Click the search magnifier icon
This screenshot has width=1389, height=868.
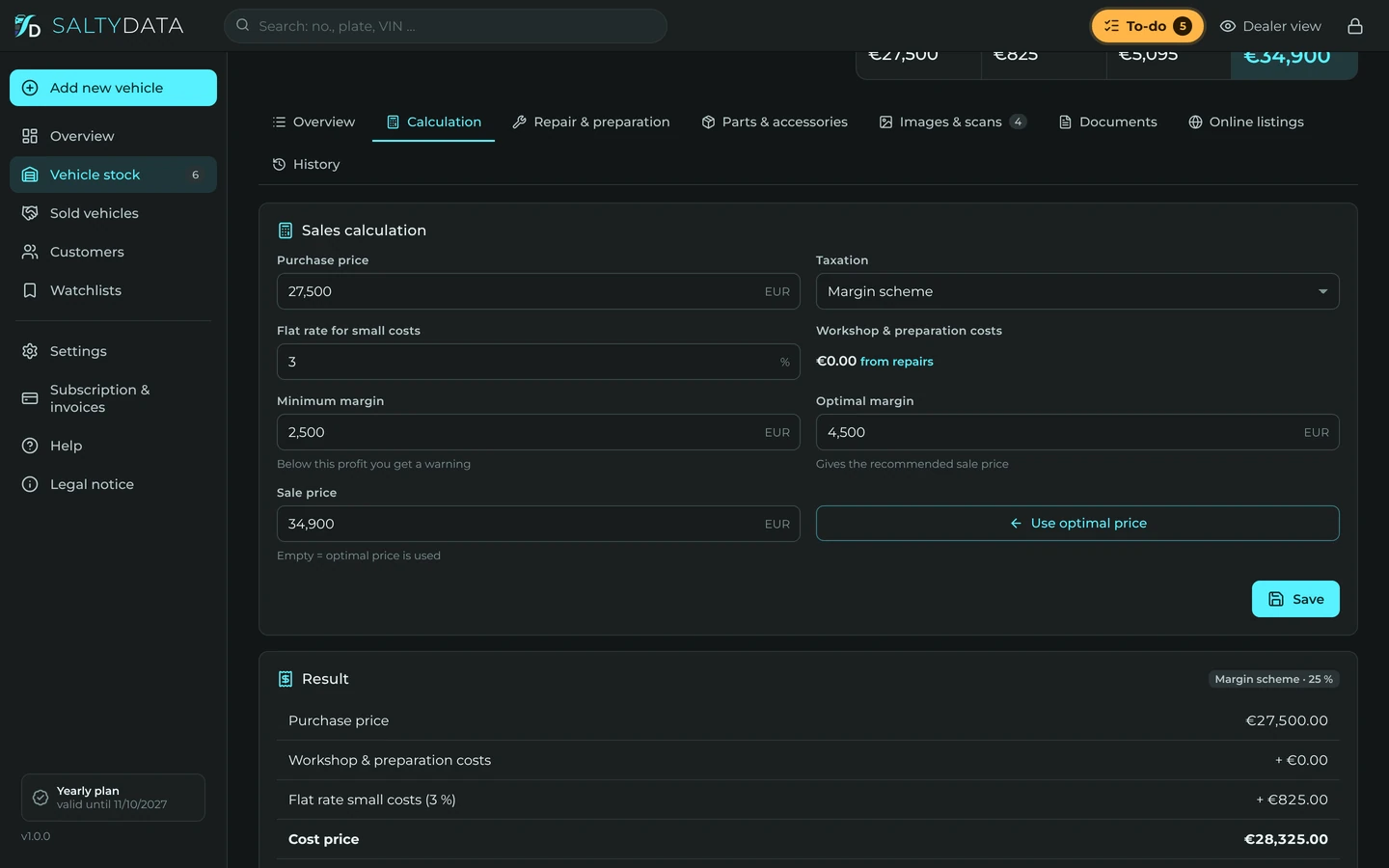(243, 26)
